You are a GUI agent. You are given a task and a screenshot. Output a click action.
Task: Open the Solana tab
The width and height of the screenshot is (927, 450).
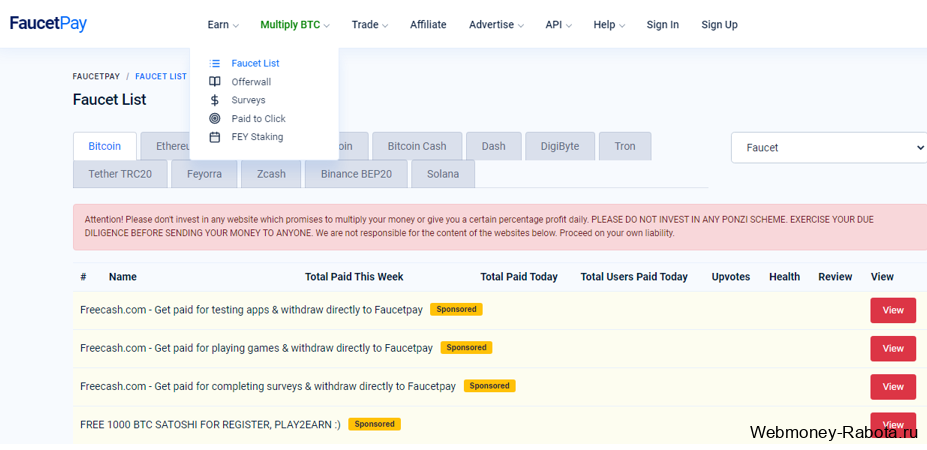[x=443, y=174]
